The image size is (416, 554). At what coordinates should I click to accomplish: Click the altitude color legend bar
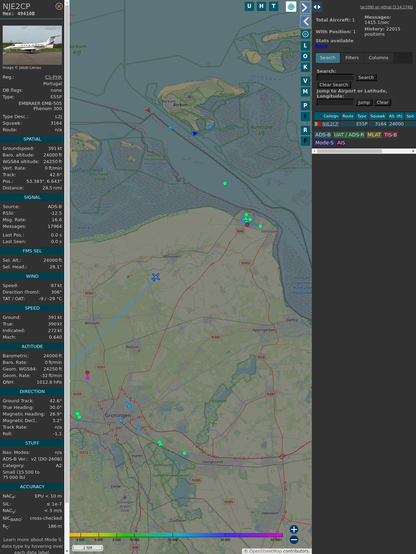[176, 535]
